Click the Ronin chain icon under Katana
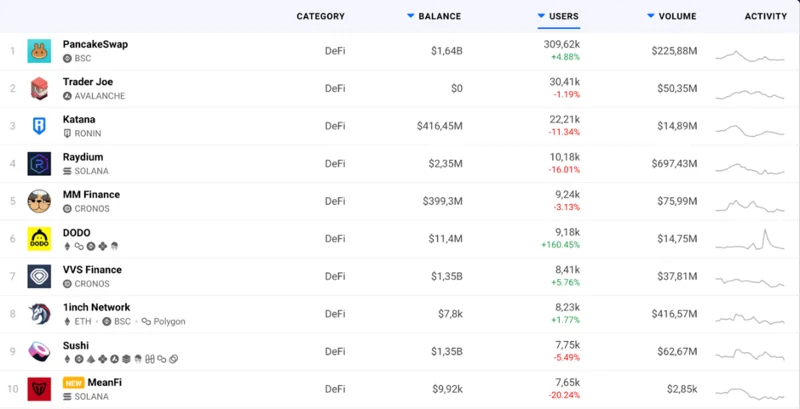This screenshot has width=800, height=409. coord(67,134)
